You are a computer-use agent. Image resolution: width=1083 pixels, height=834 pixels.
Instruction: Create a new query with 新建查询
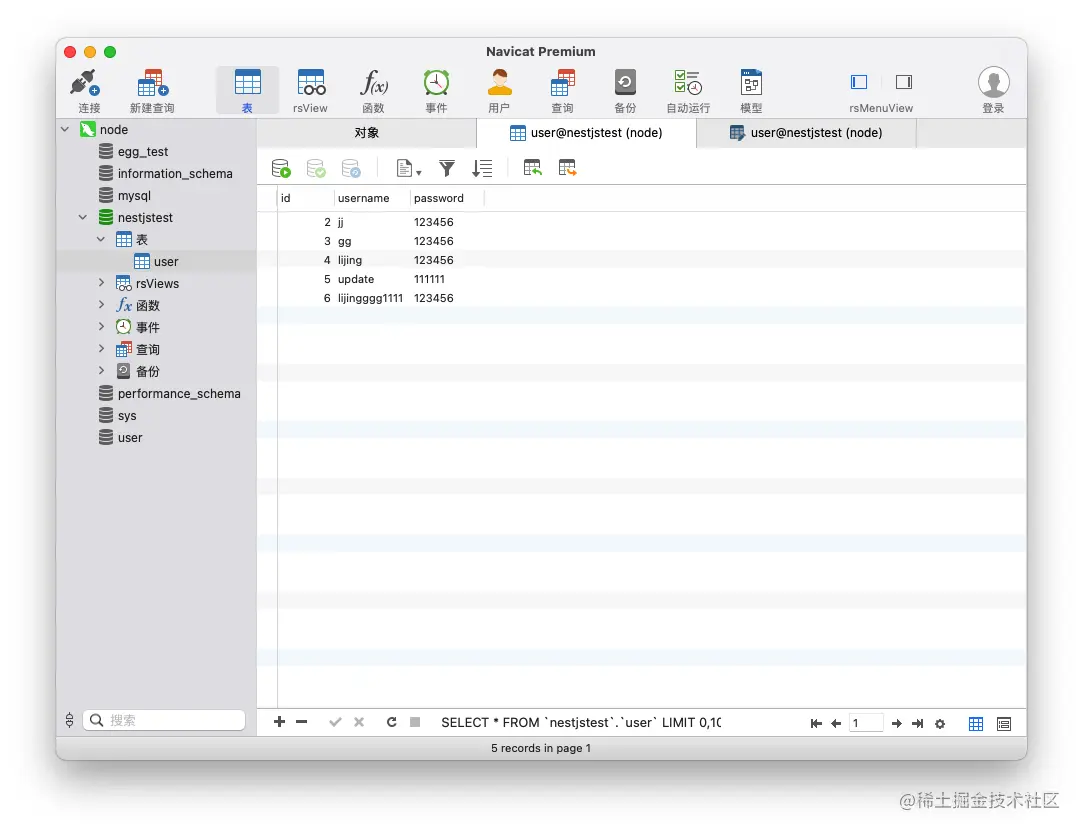pyautogui.click(x=152, y=91)
